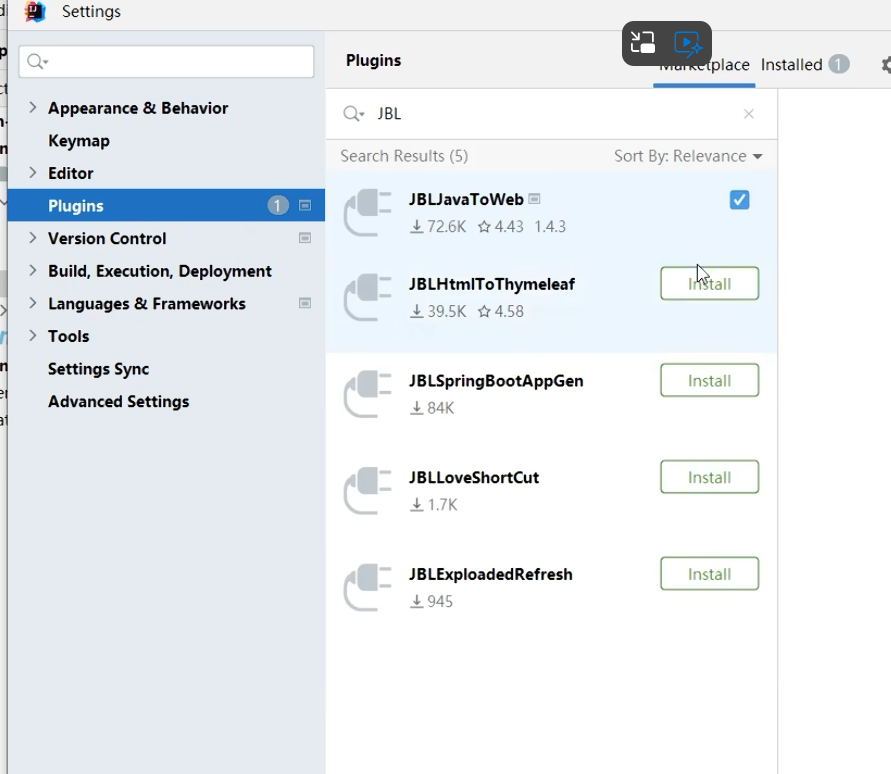The height and width of the screenshot is (774, 891).
Task: Click the 4.58 star rating of JBLHtmlToThymeleaf
Action: (501, 311)
